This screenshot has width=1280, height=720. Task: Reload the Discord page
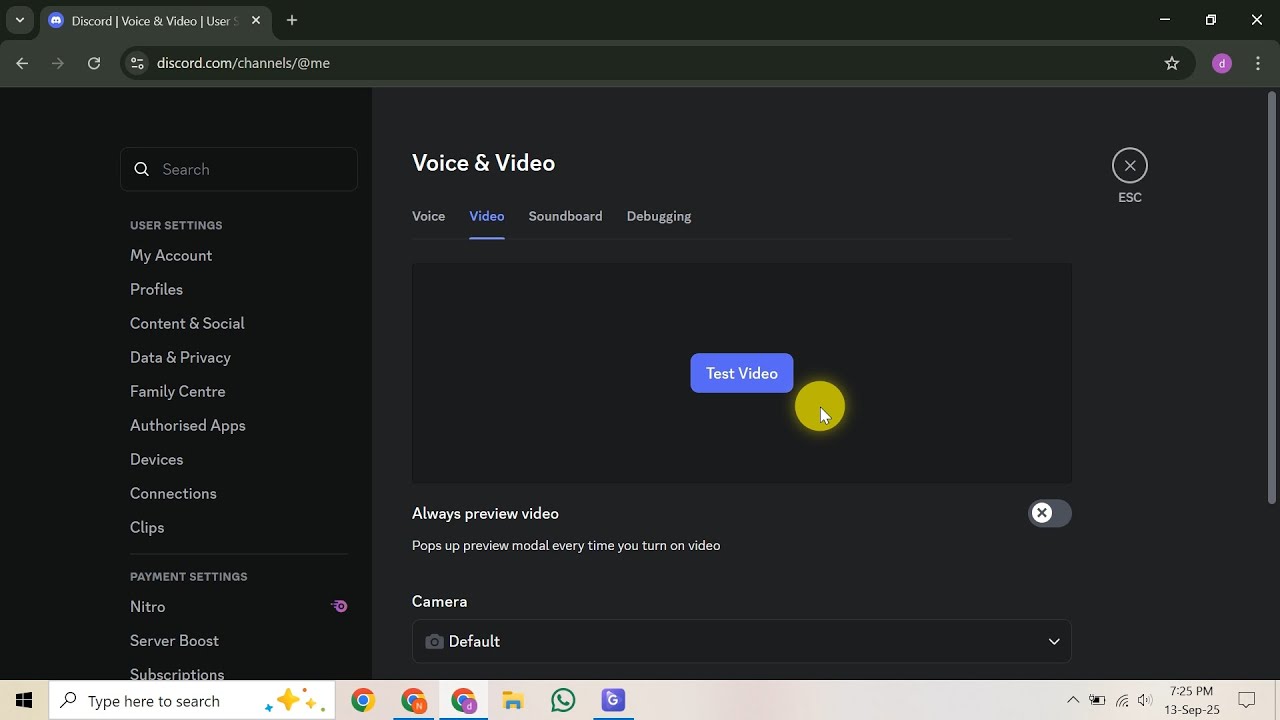pos(94,63)
